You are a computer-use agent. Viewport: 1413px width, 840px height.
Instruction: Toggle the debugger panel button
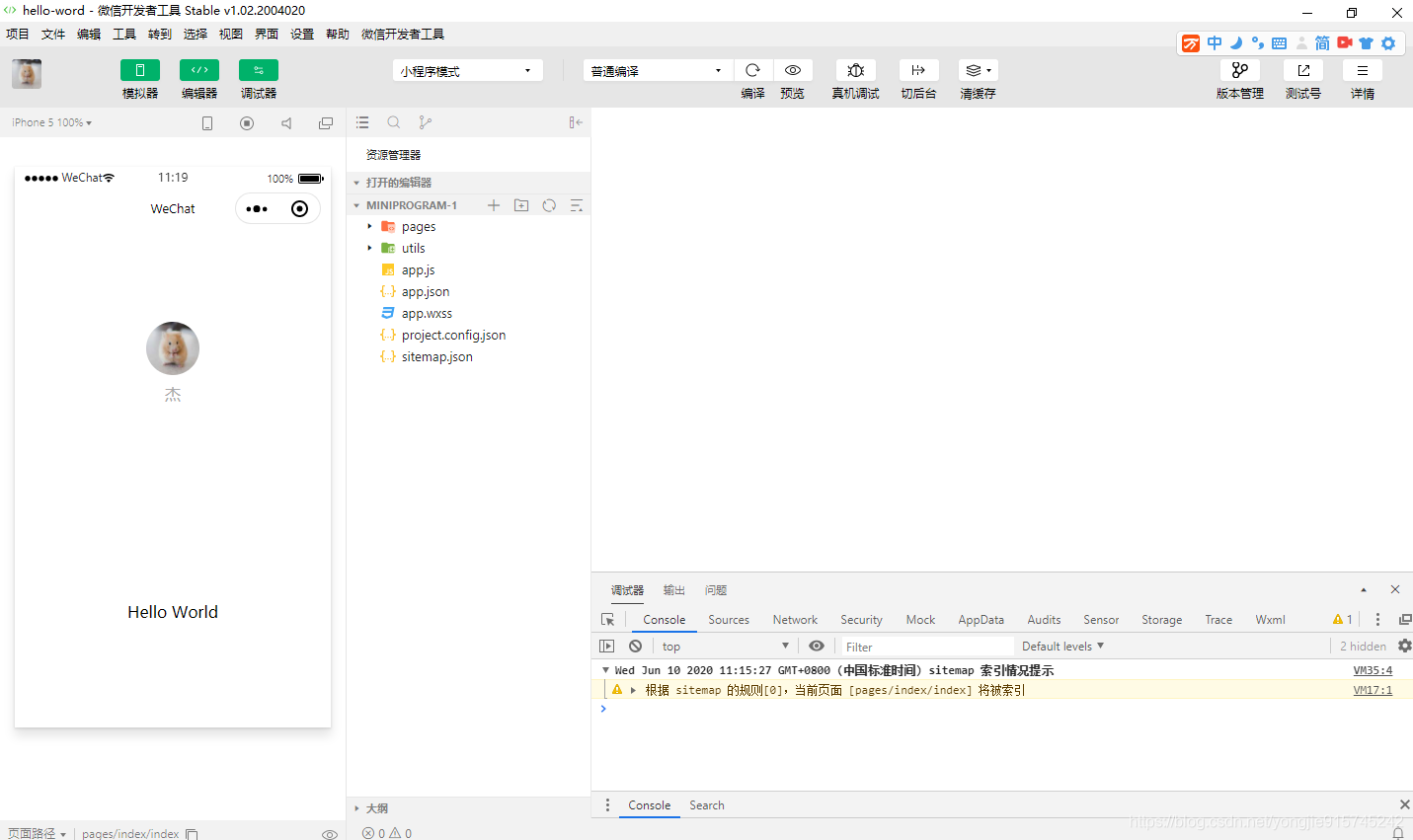pos(259,70)
